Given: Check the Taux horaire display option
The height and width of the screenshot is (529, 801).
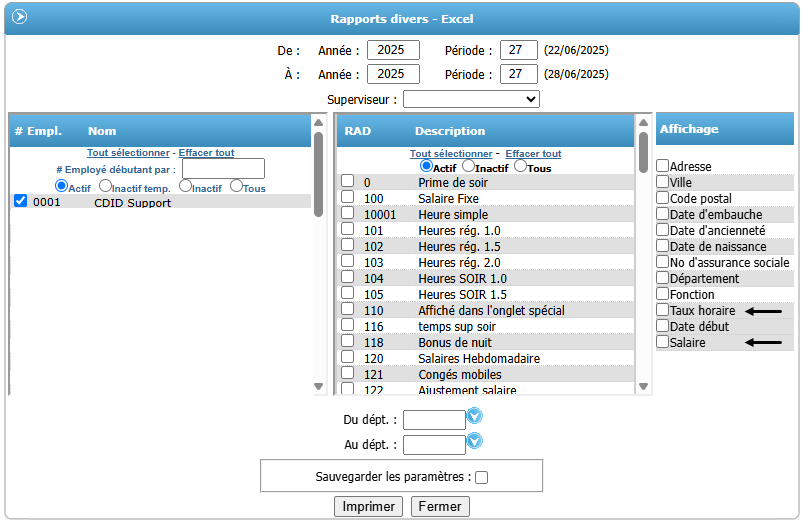Looking at the screenshot, I should point(662,311).
